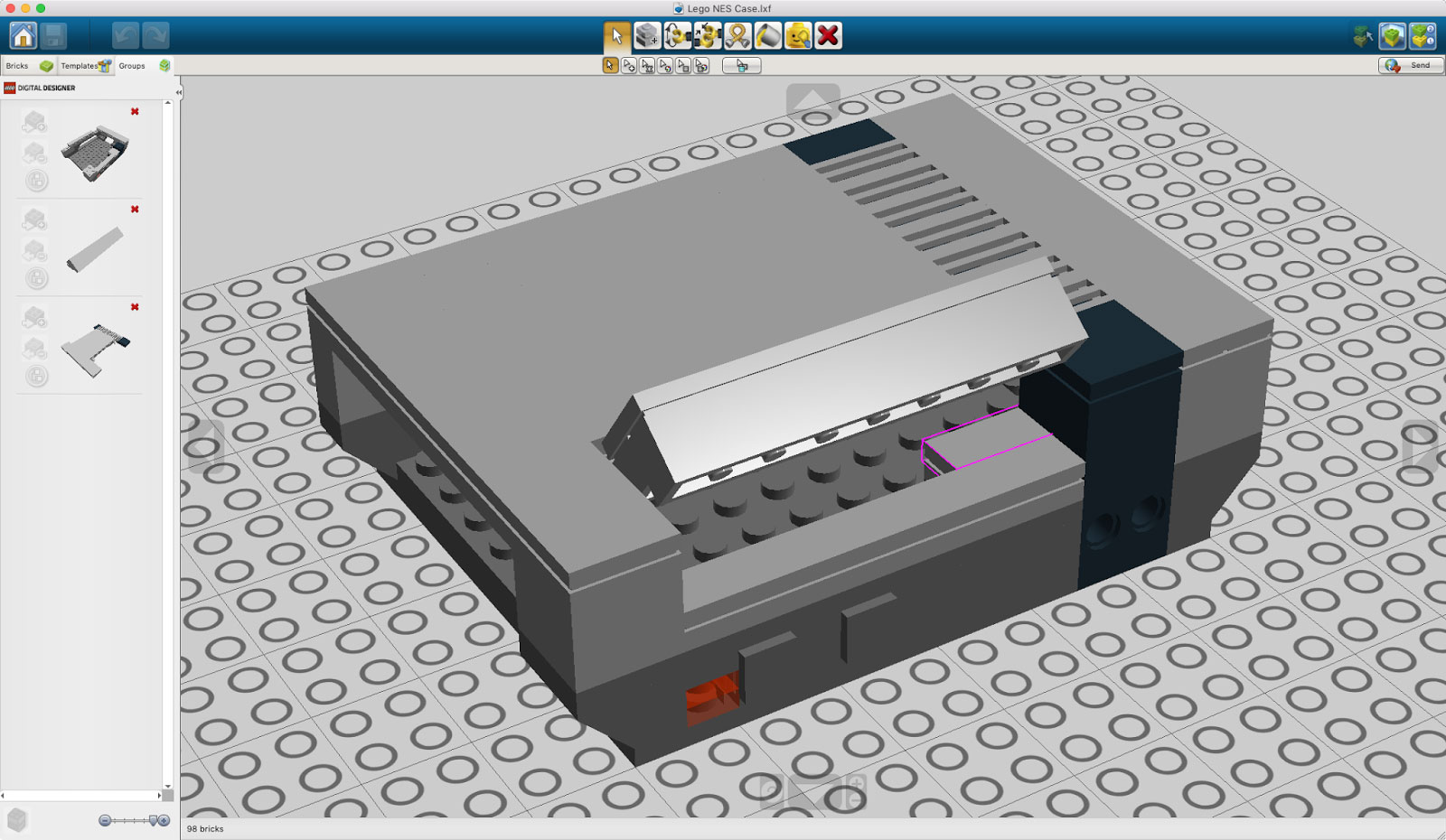1446x840 pixels.
Task: Select the Hide tool
Action: click(x=798, y=36)
